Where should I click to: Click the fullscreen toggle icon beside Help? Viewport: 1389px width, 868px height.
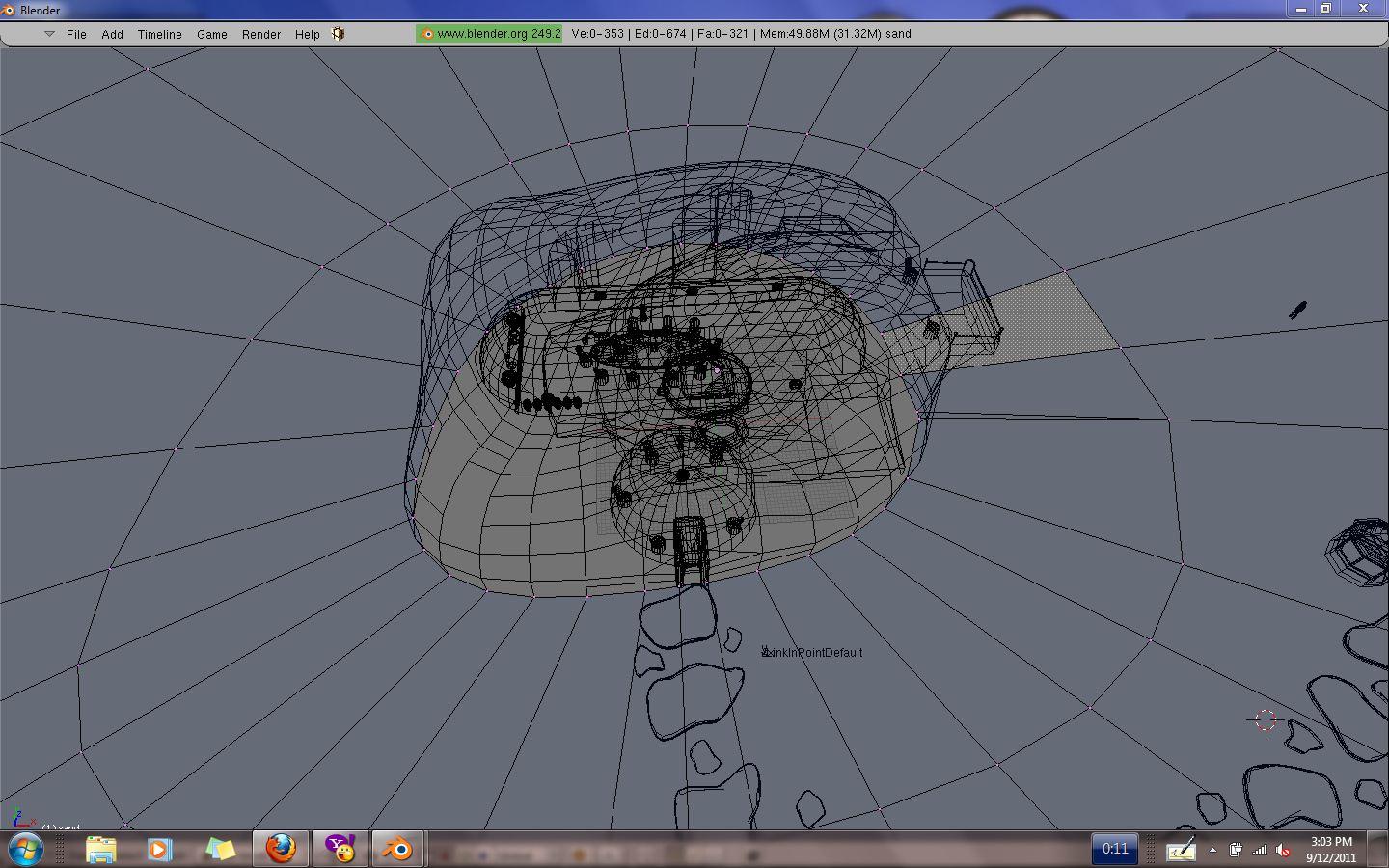tap(339, 34)
